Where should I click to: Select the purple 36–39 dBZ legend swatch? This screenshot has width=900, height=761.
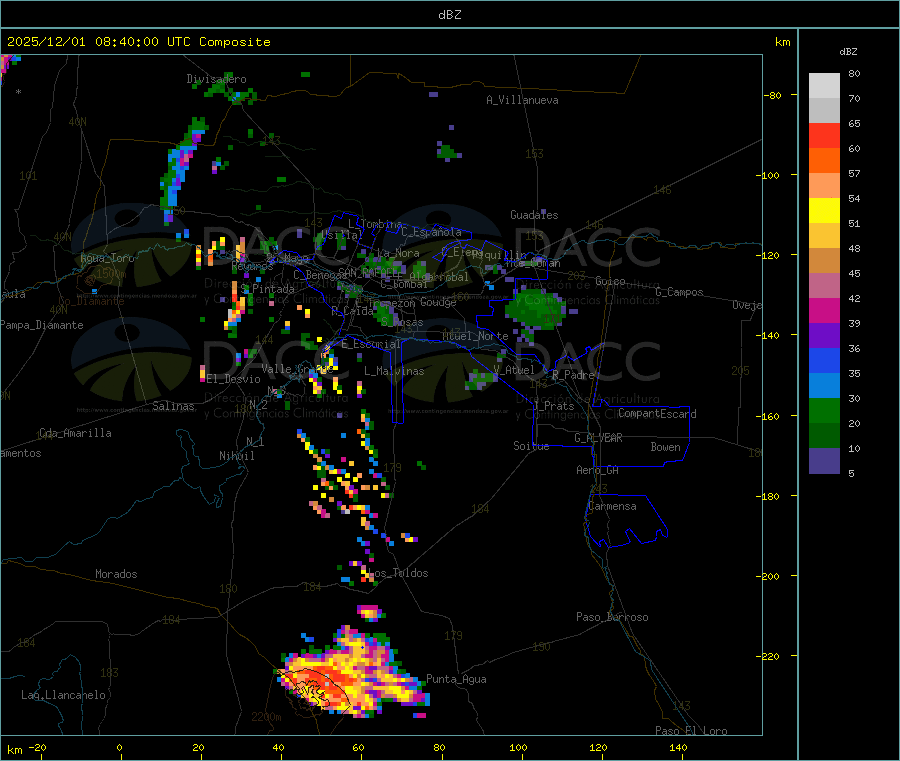click(824, 336)
